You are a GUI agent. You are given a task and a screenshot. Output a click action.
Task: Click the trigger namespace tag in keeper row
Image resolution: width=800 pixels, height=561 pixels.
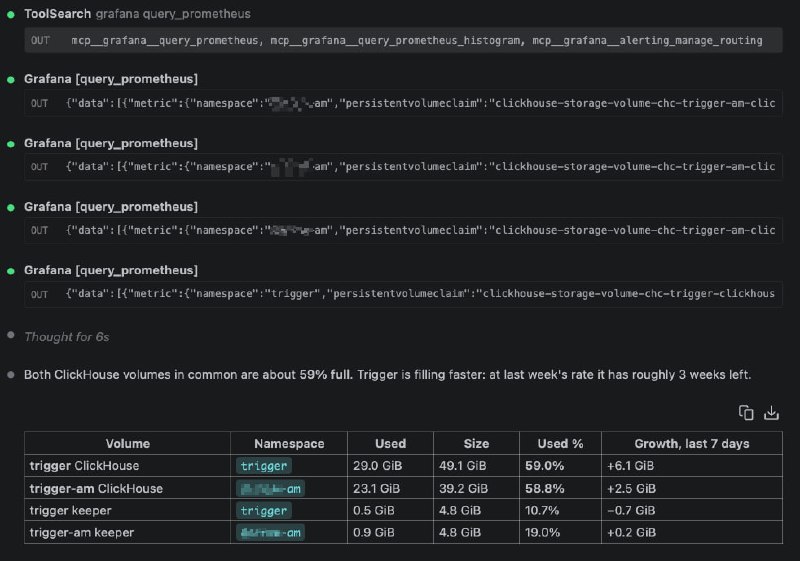pos(264,511)
